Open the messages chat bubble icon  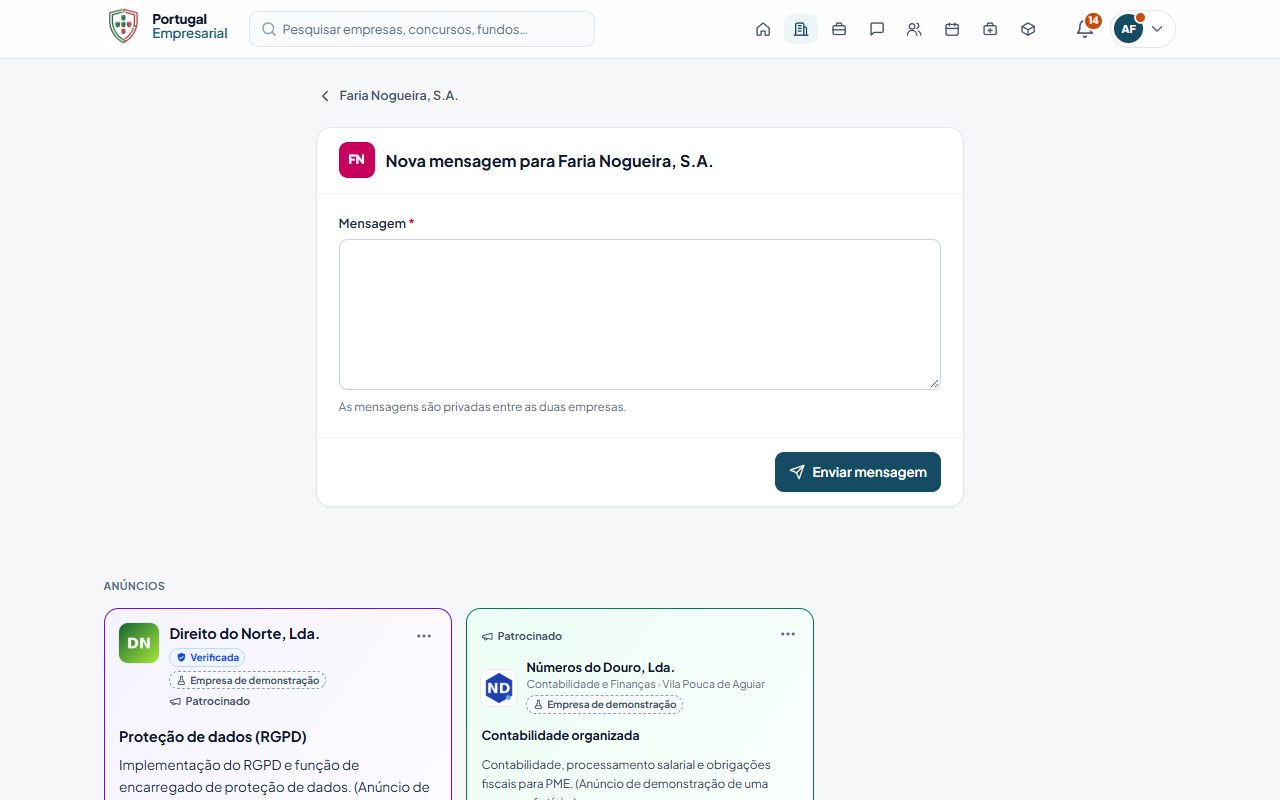[x=877, y=29]
